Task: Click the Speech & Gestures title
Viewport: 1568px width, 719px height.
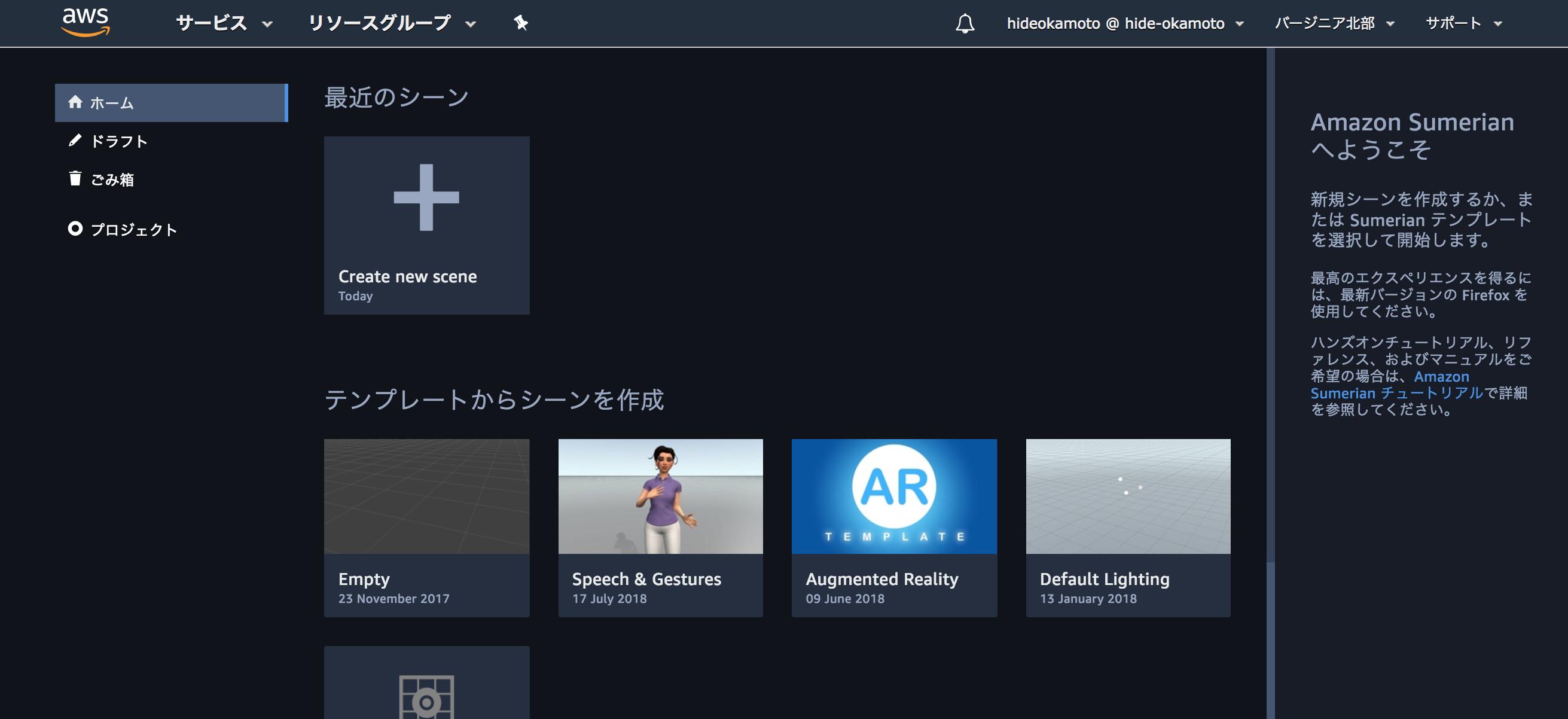Action: click(x=646, y=578)
